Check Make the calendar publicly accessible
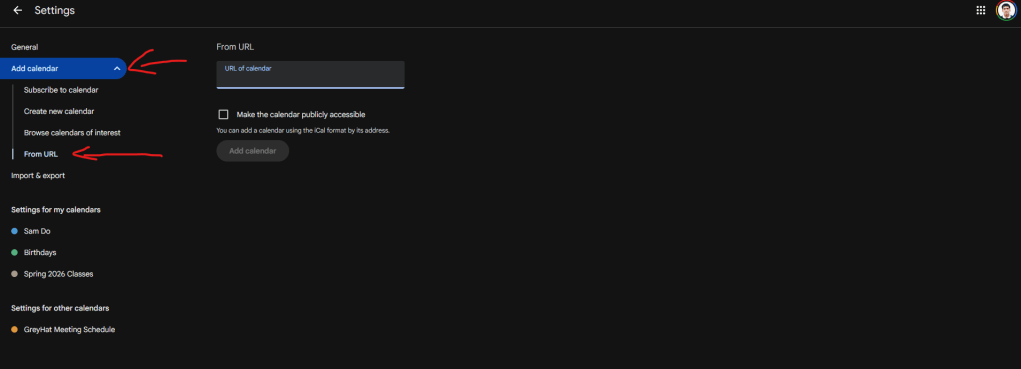The height and width of the screenshot is (369, 1021). point(223,115)
